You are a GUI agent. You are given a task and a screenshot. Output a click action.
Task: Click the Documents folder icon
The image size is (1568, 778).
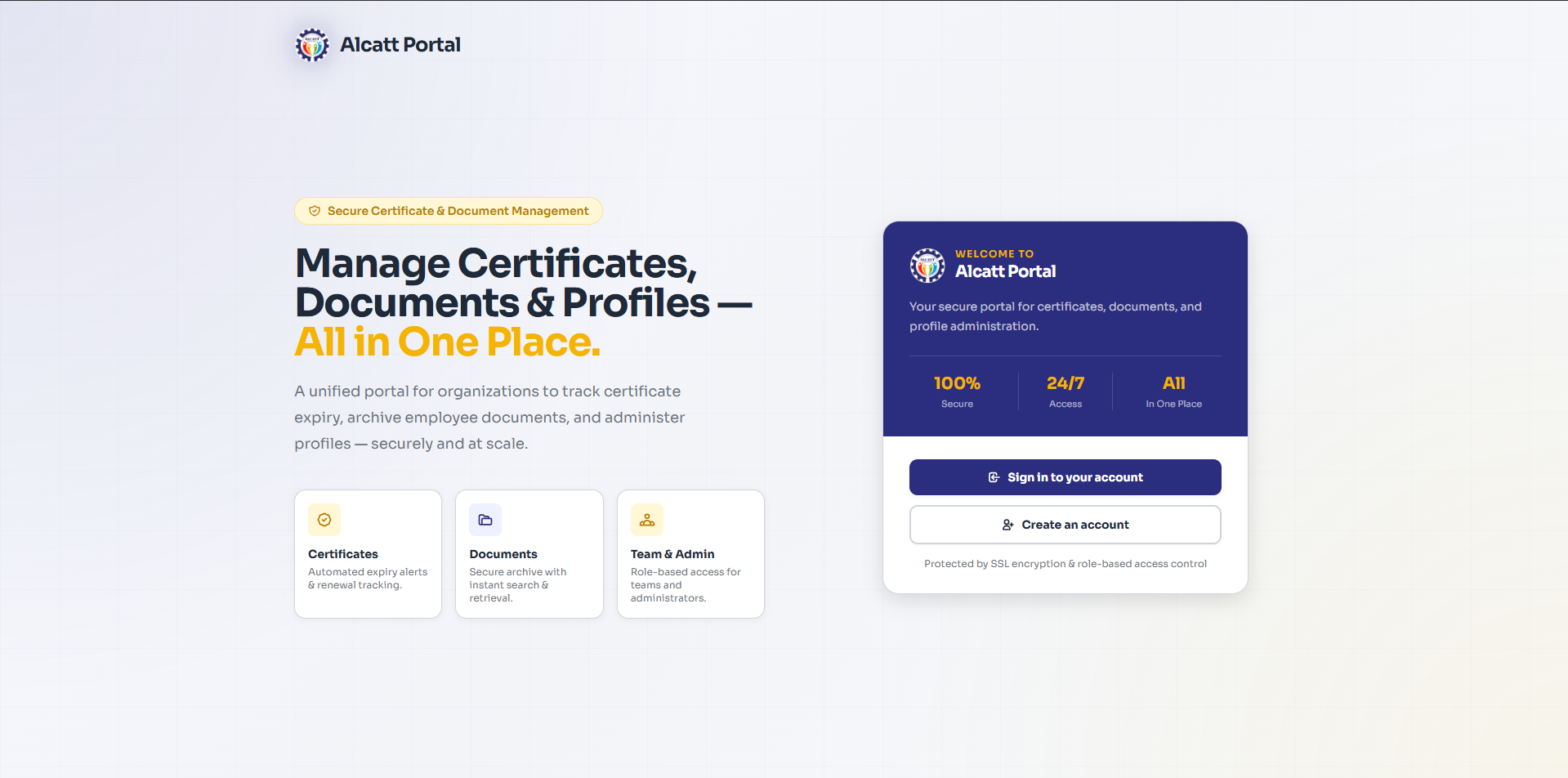click(x=485, y=520)
